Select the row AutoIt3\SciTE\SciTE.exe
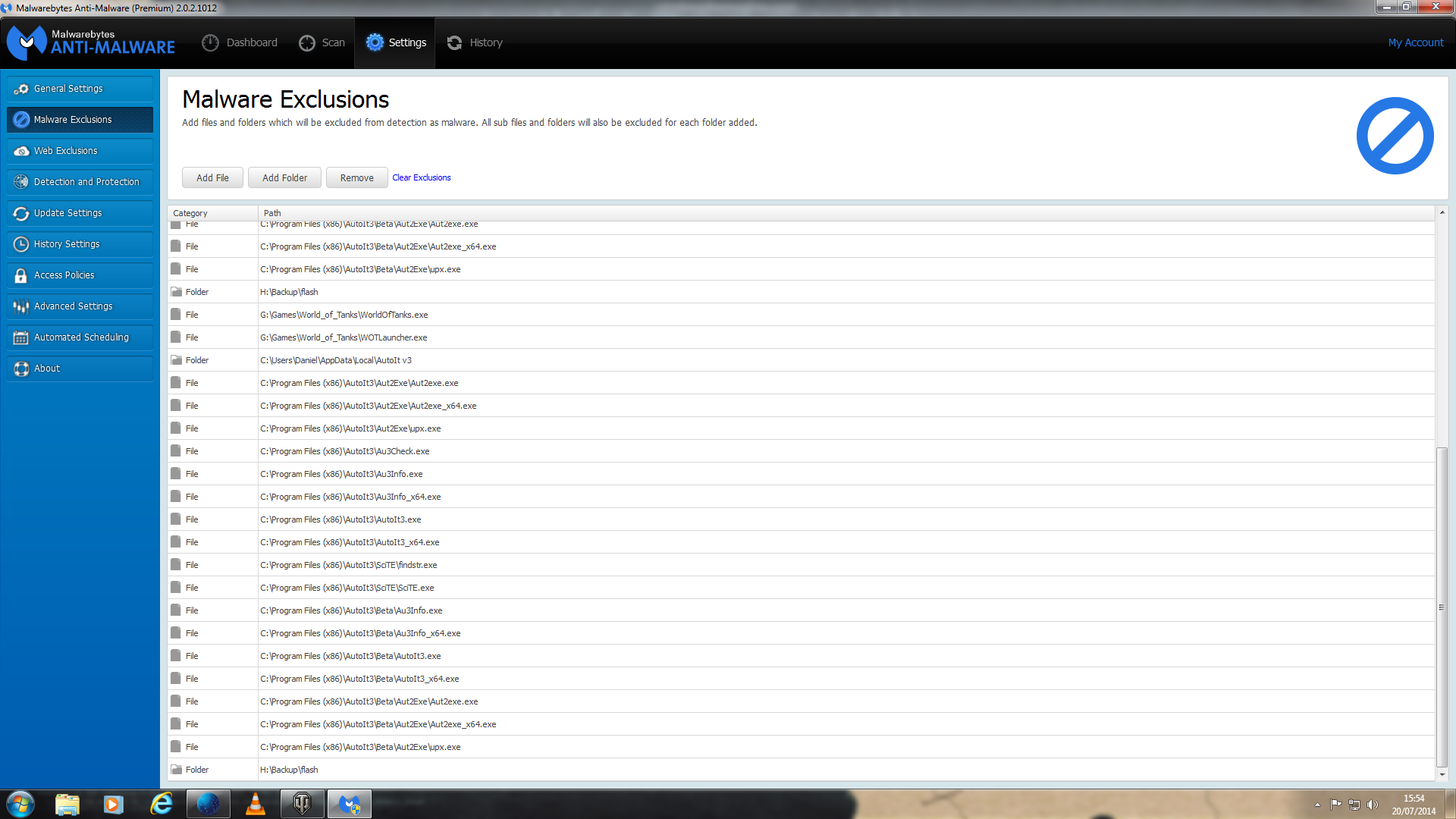 801,588
